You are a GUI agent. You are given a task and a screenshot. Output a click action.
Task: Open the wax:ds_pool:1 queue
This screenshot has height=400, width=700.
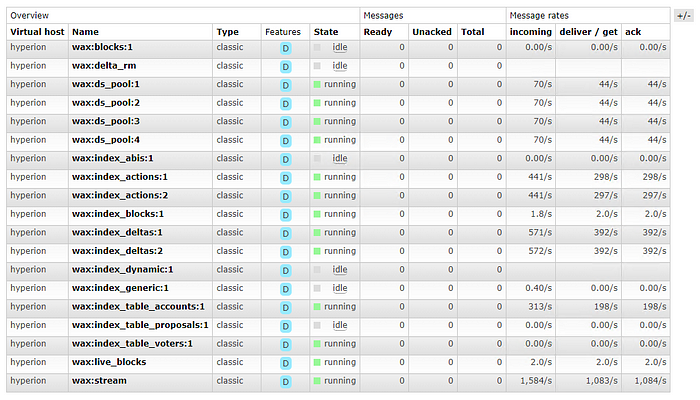click(x=106, y=84)
